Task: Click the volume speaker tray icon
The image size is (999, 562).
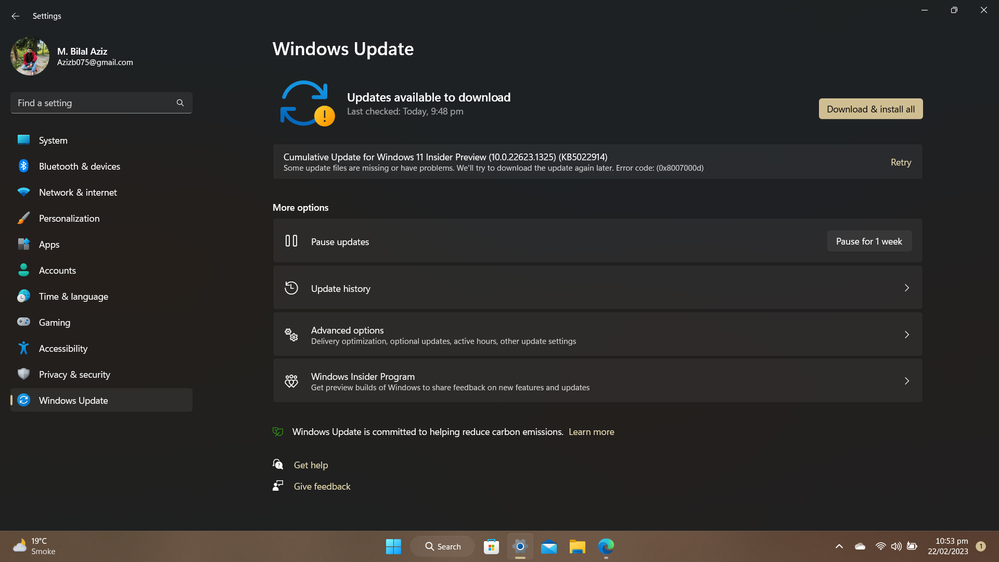Action: click(x=896, y=546)
